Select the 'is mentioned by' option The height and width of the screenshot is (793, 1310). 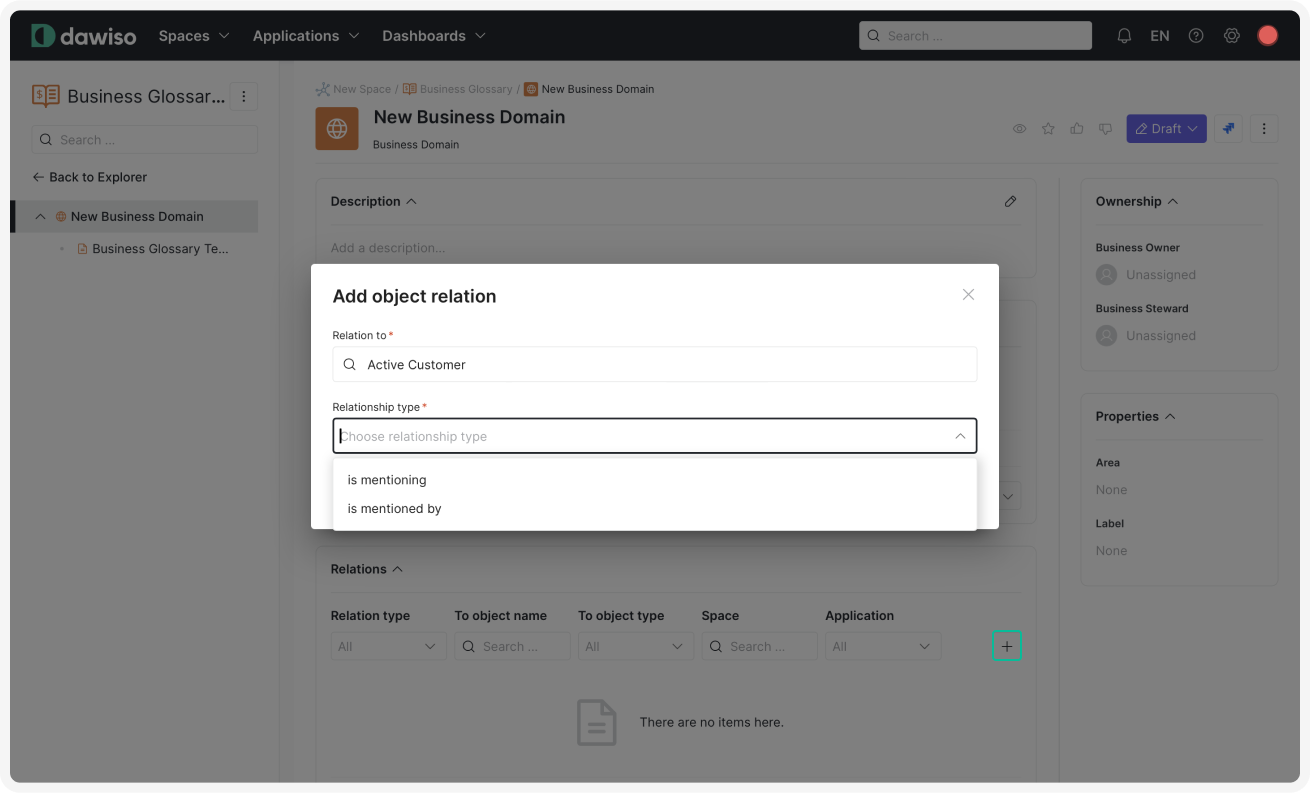coord(394,509)
